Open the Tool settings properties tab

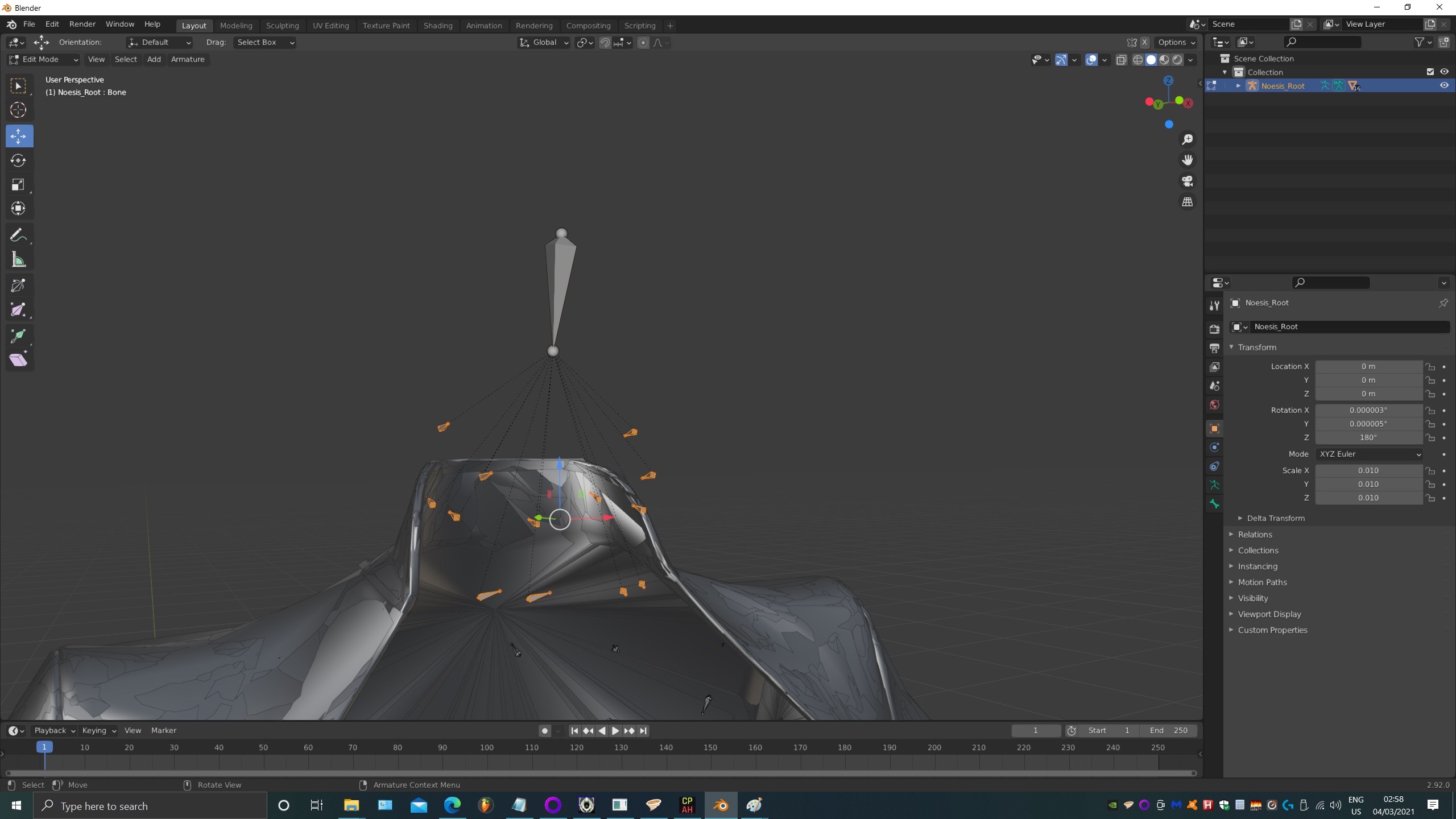point(1214,305)
